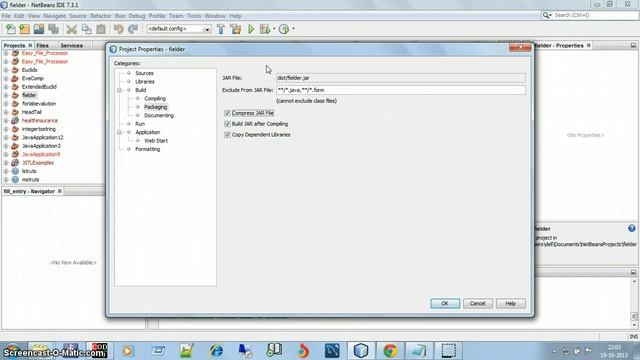Expand the HeadTail project node
The width and height of the screenshot is (640, 360).
point(6,112)
